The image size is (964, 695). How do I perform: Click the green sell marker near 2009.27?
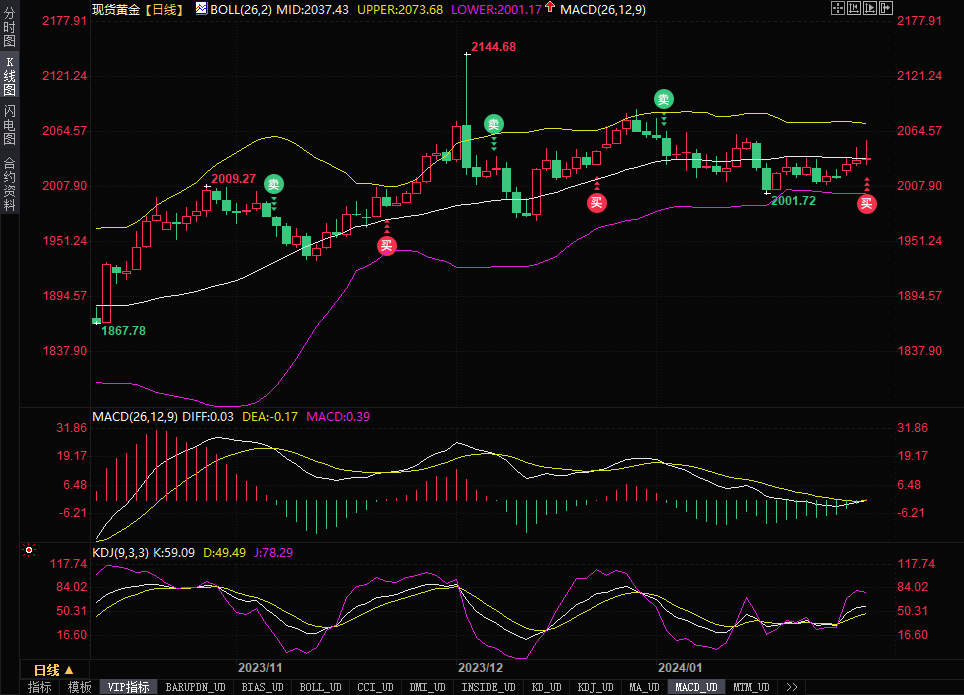click(273, 184)
